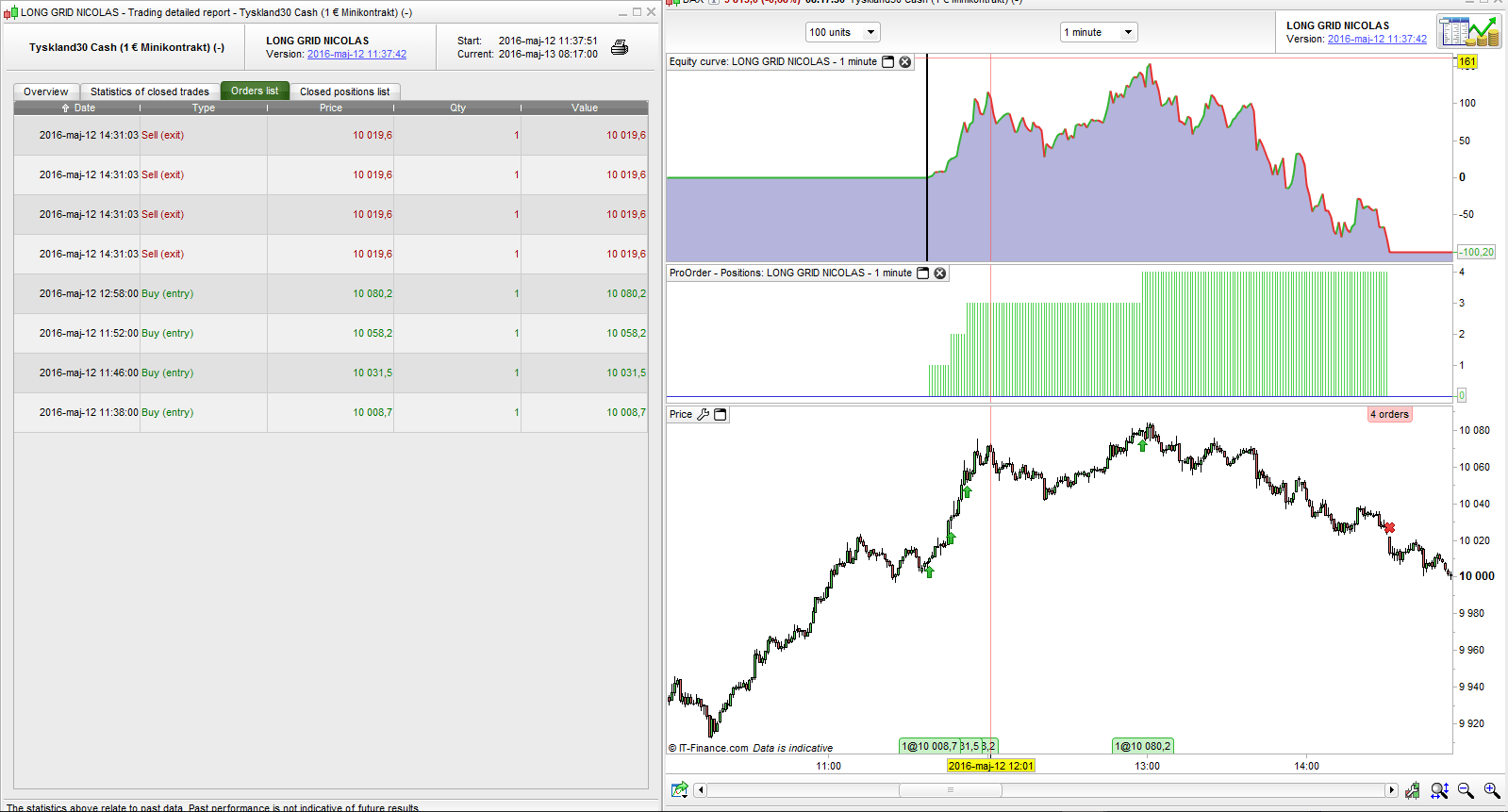Select the Buy entry row at 11:52:00
The height and width of the screenshot is (812, 1508).
point(331,334)
